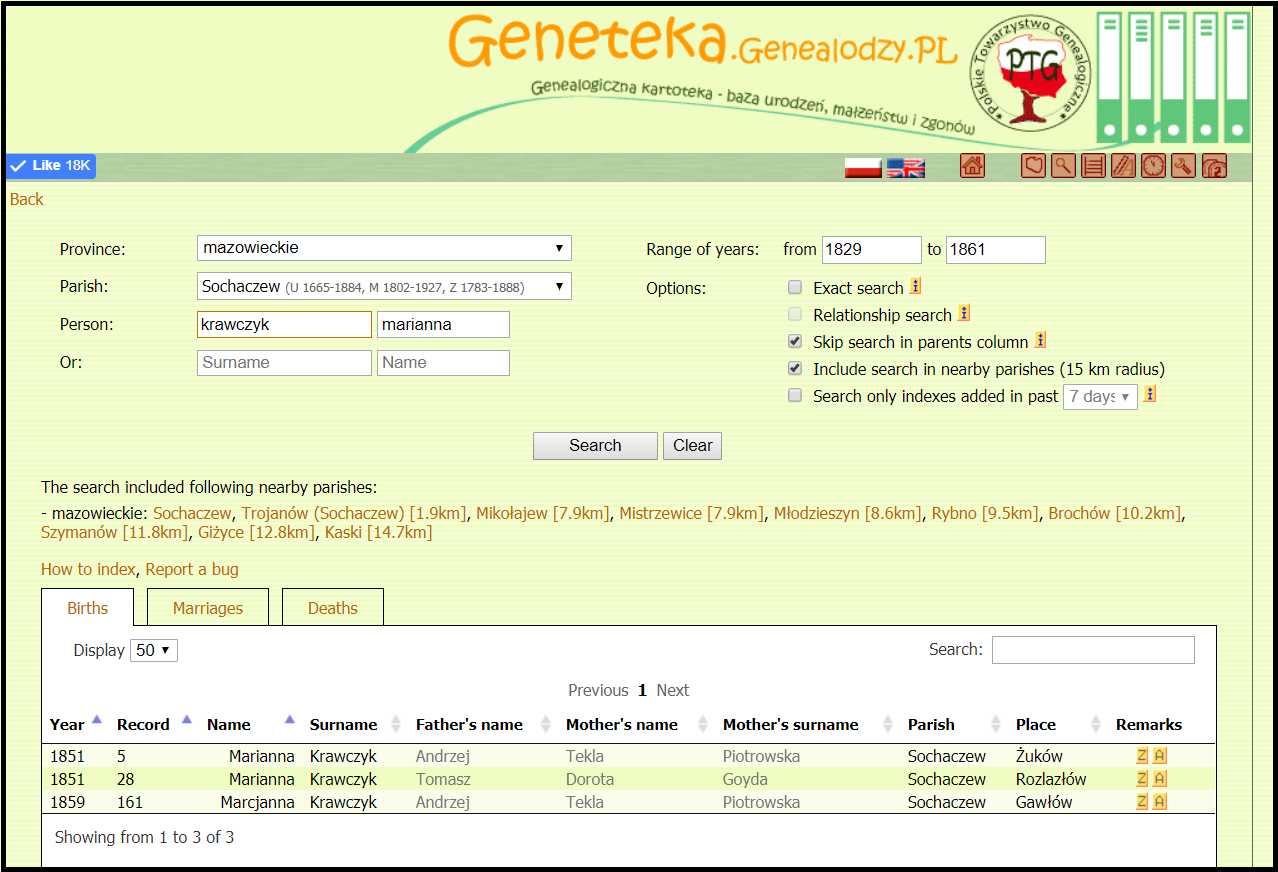Open the clock history icon
Screen dimensions: 1278x872
(1153, 165)
